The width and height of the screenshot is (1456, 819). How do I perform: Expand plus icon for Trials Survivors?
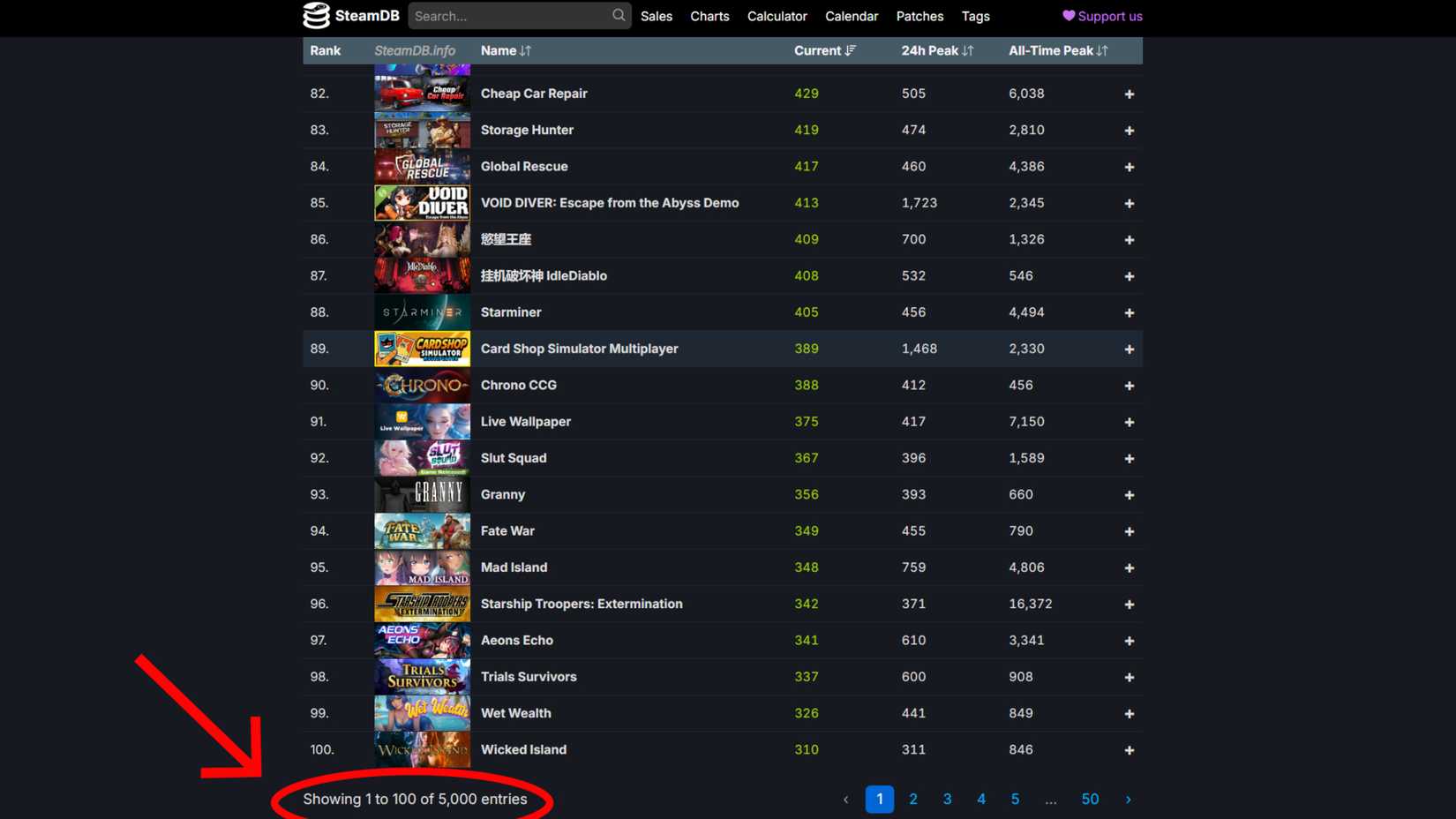(1129, 677)
